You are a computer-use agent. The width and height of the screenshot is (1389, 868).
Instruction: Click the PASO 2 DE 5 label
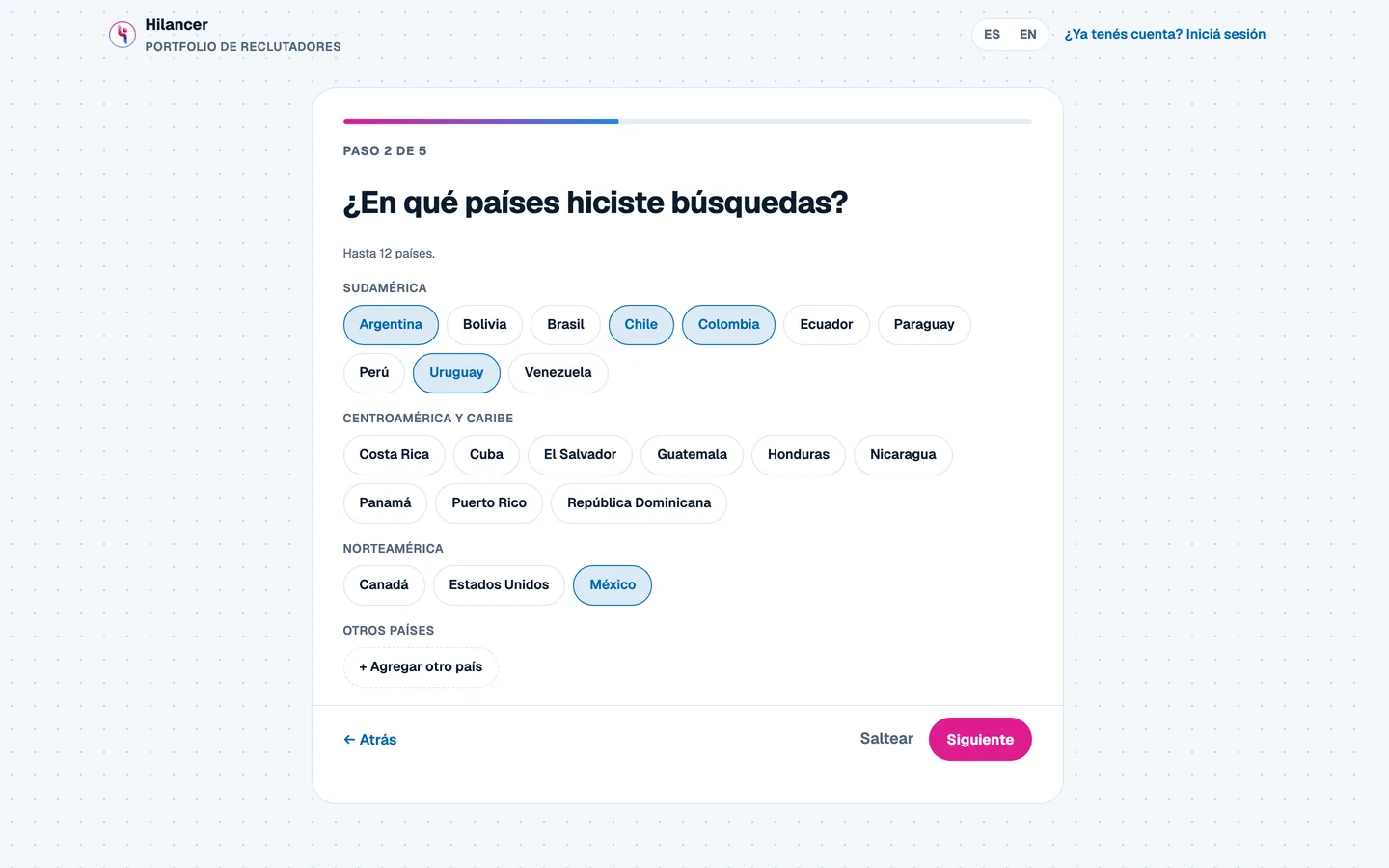click(x=385, y=151)
